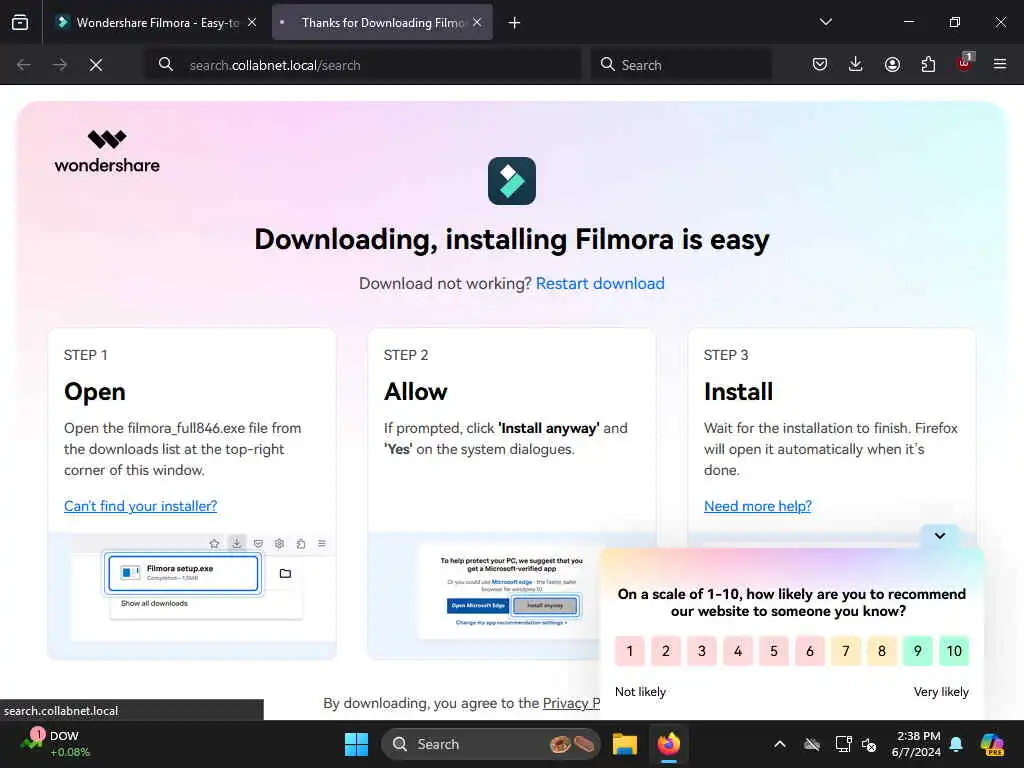Open Need more help link
Image resolution: width=1024 pixels, height=768 pixels.
pos(758,506)
